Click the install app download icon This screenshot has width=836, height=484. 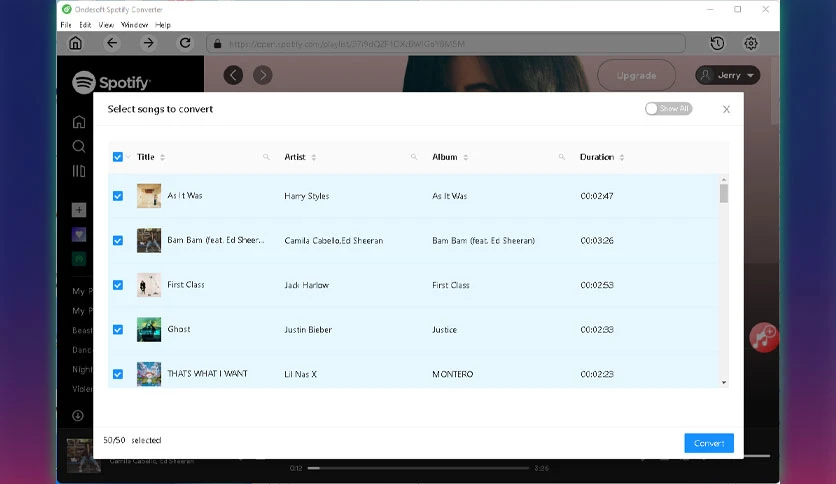tap(78, 416)
